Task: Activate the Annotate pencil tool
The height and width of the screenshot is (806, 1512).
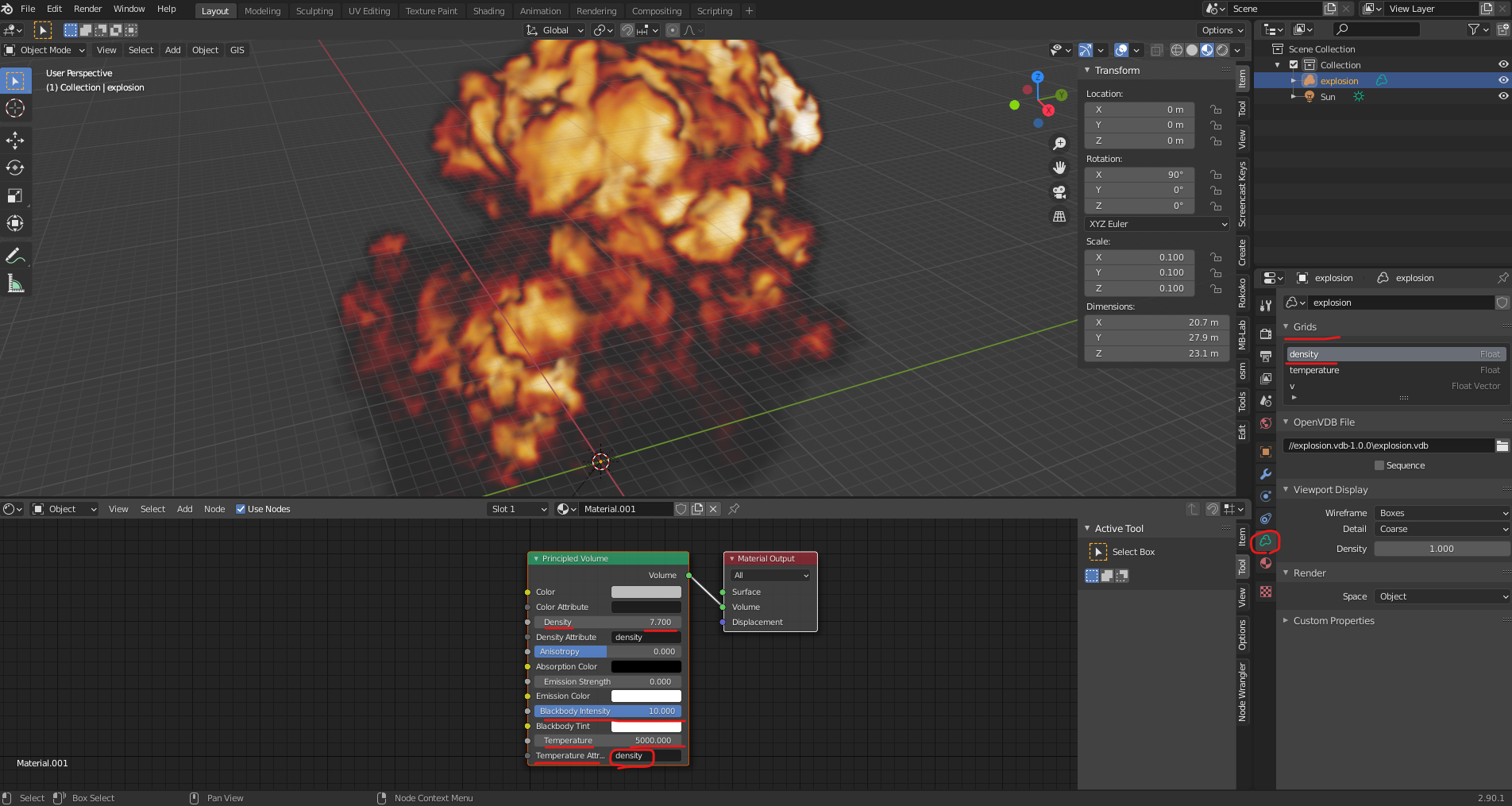Action: tap(15, 256)
